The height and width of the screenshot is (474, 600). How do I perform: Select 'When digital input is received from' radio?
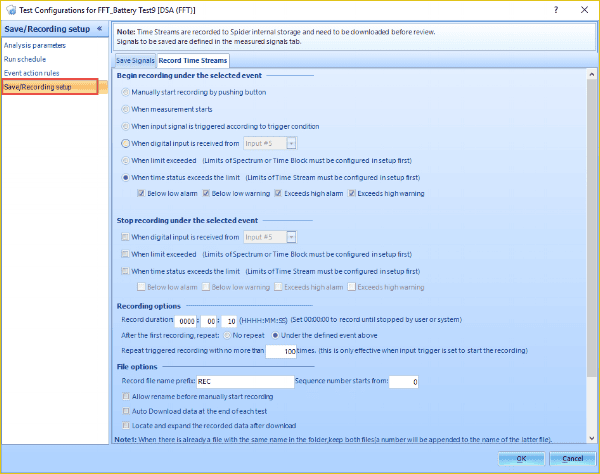click(x=125, y=143)
